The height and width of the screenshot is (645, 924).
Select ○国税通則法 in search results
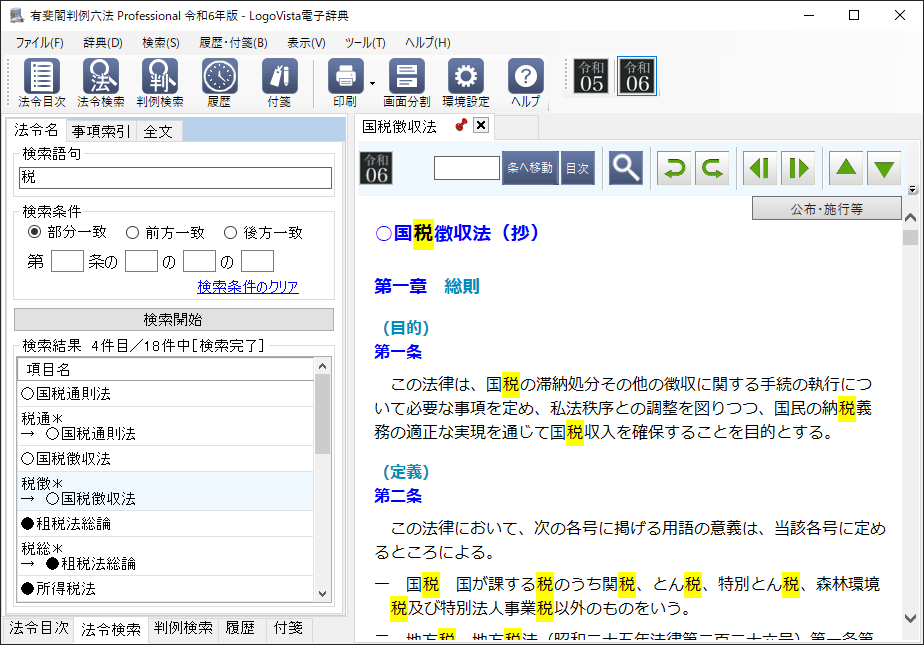(67, 394)
